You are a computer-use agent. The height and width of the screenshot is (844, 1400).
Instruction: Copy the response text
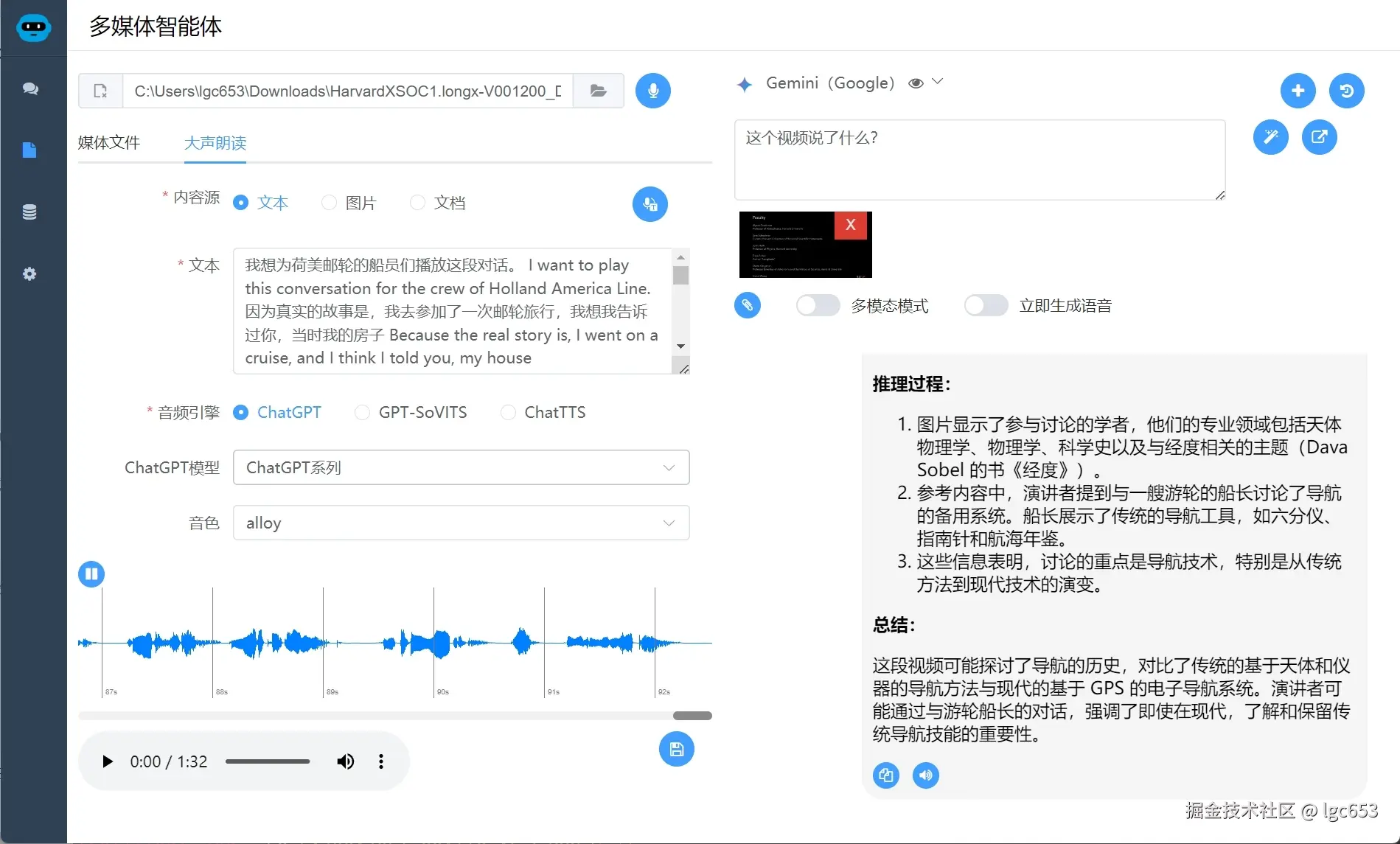click(x=886, y=775)
